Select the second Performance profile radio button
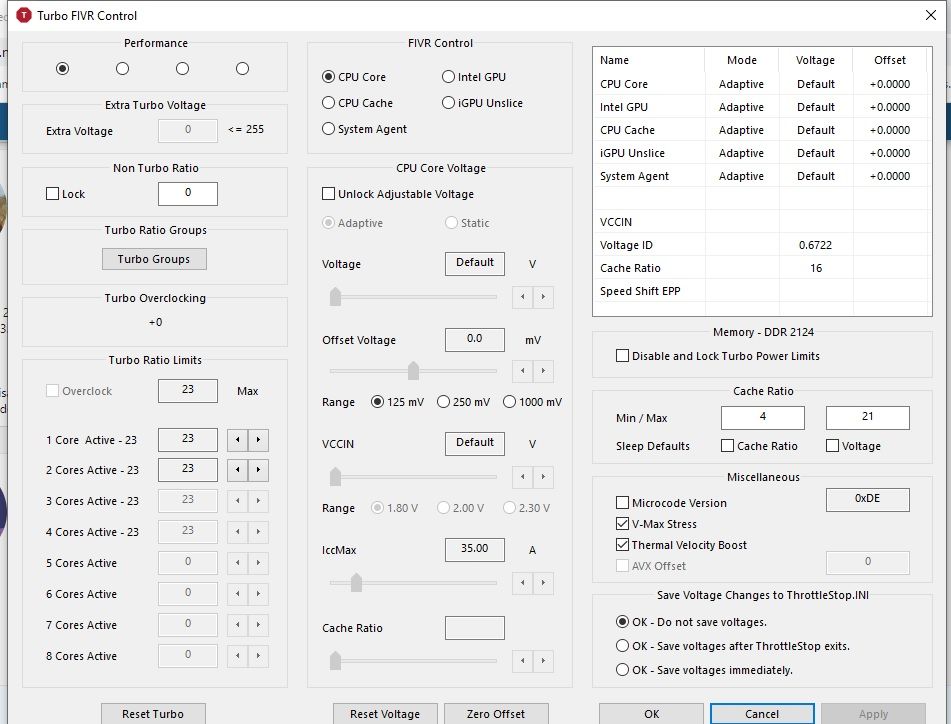951x724 pixels. pos(123,69)
